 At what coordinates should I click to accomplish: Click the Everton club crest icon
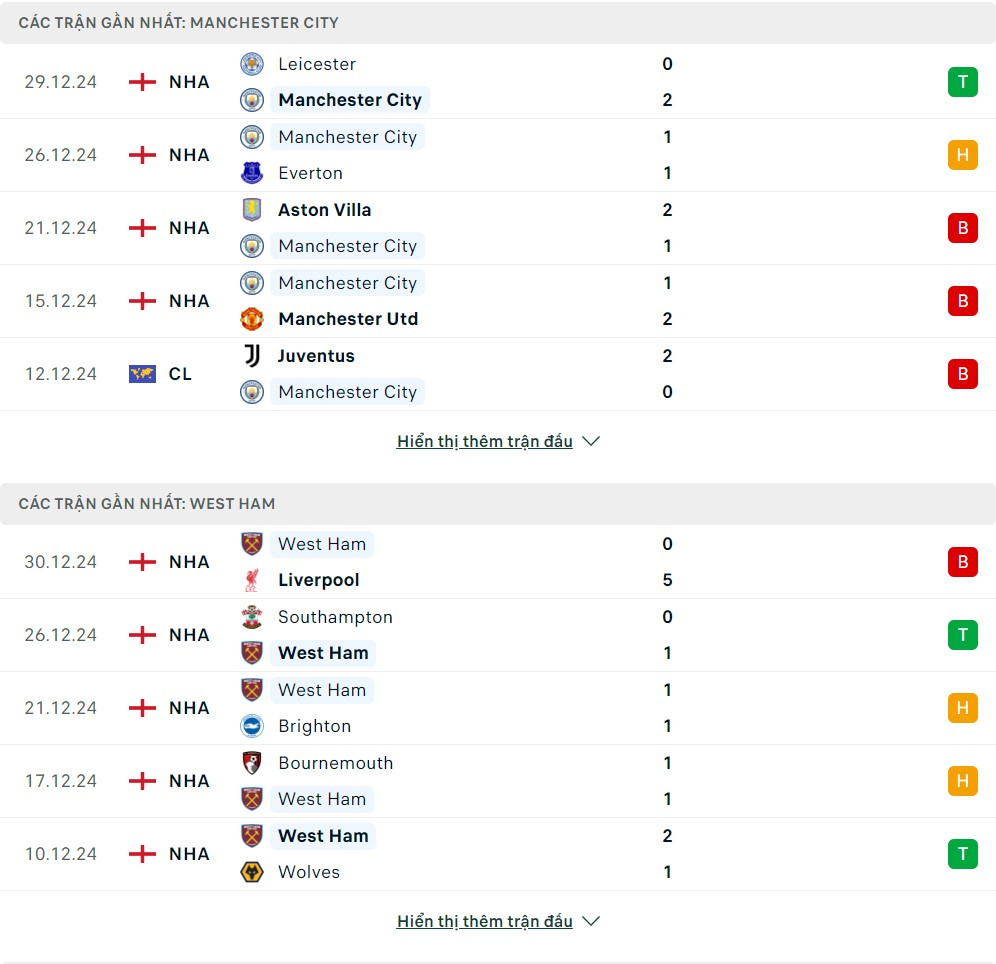[x=252, y=173]
